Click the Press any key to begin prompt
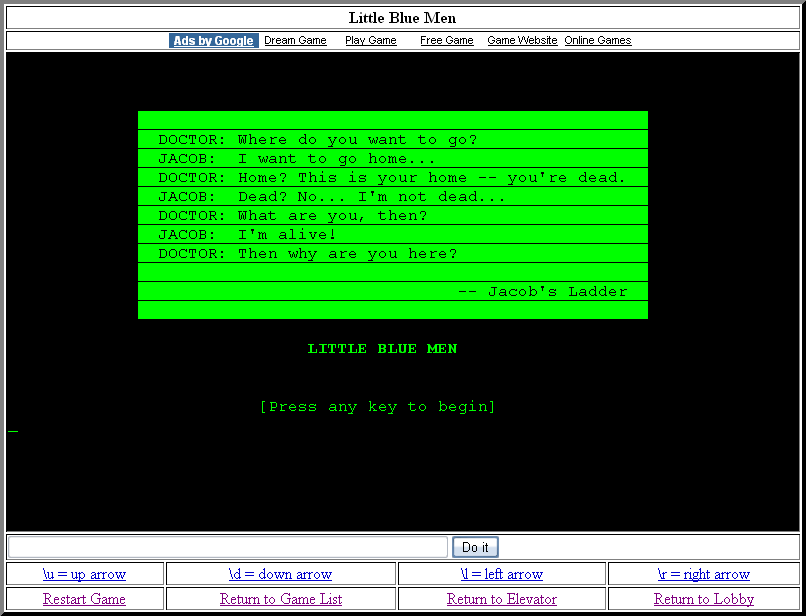806x616 pixels. [x=377, y=407]
